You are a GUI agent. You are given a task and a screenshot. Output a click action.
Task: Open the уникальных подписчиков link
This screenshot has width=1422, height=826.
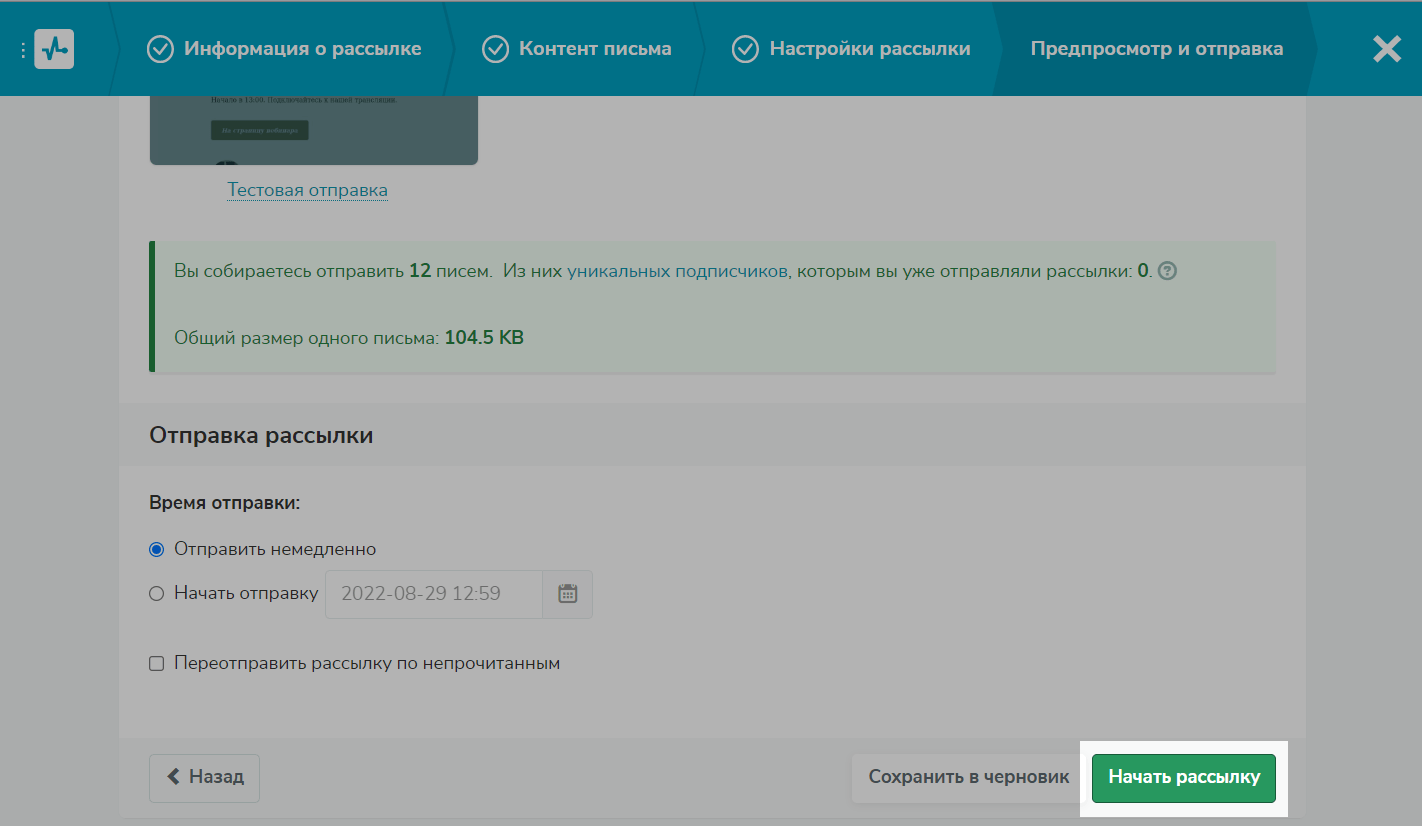click(677, 271)
